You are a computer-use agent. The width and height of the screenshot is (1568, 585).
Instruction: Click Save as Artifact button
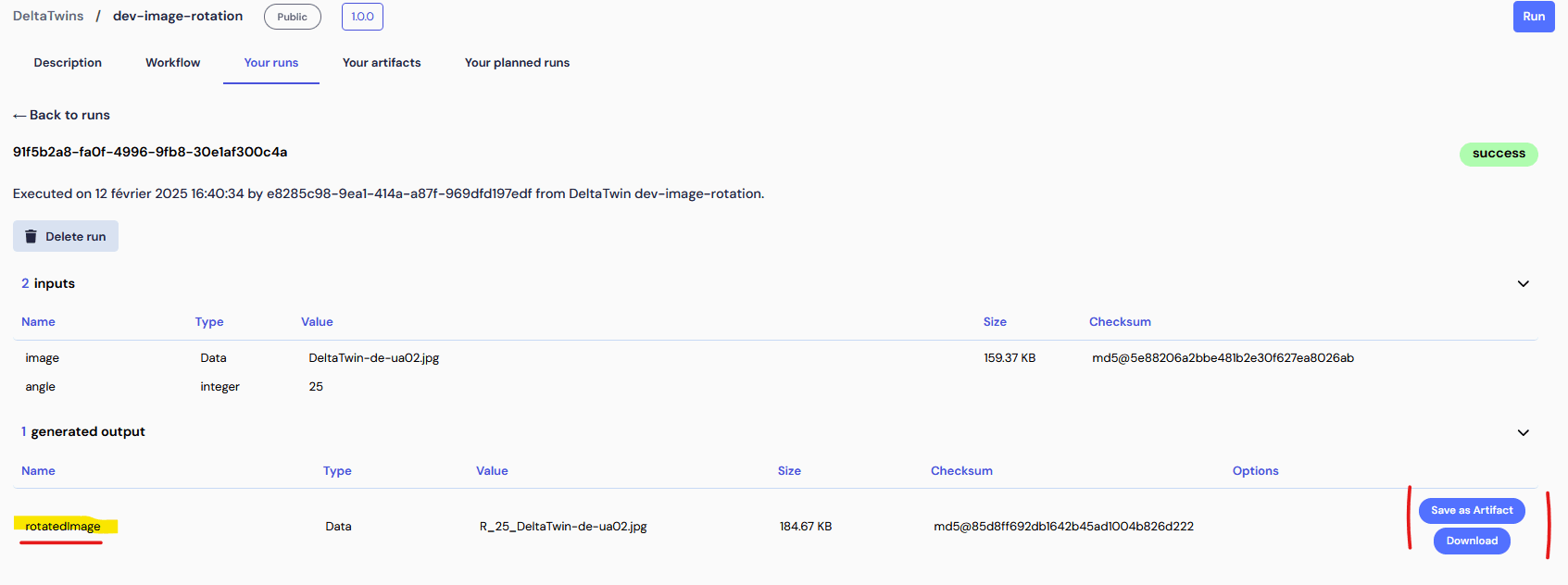click(x=1471, y=510)
